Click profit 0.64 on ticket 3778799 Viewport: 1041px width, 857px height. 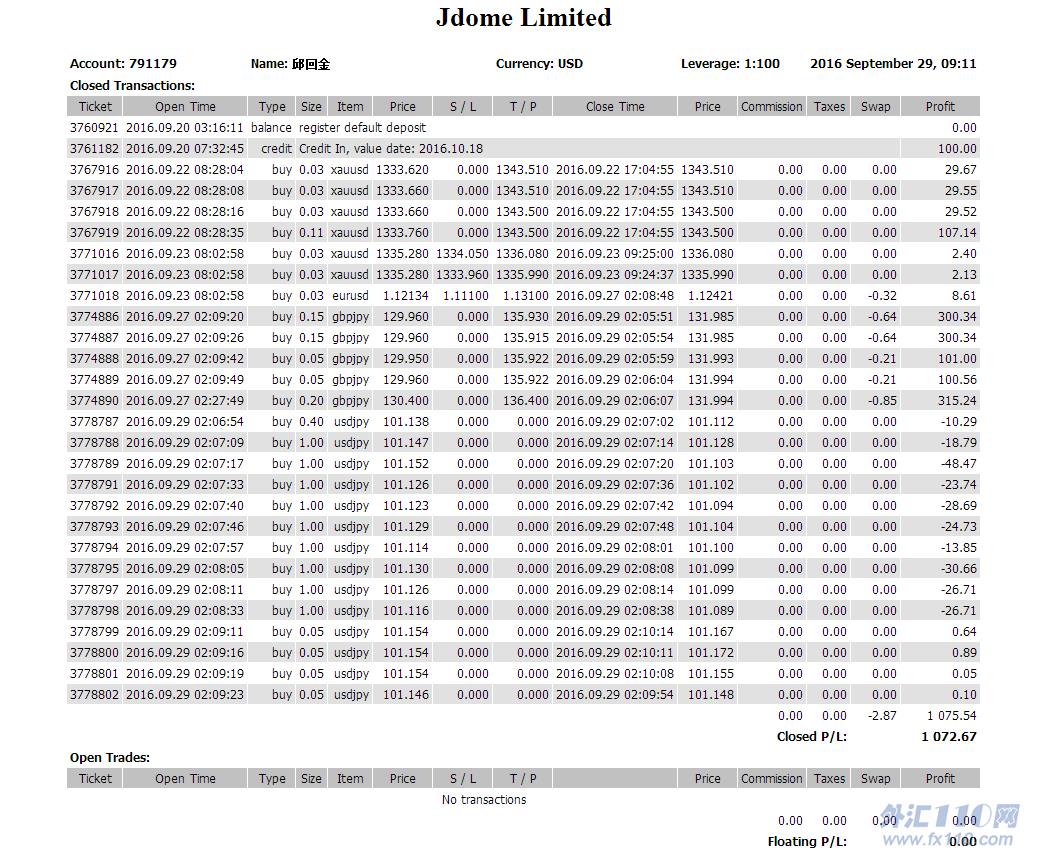click(964, 632)
